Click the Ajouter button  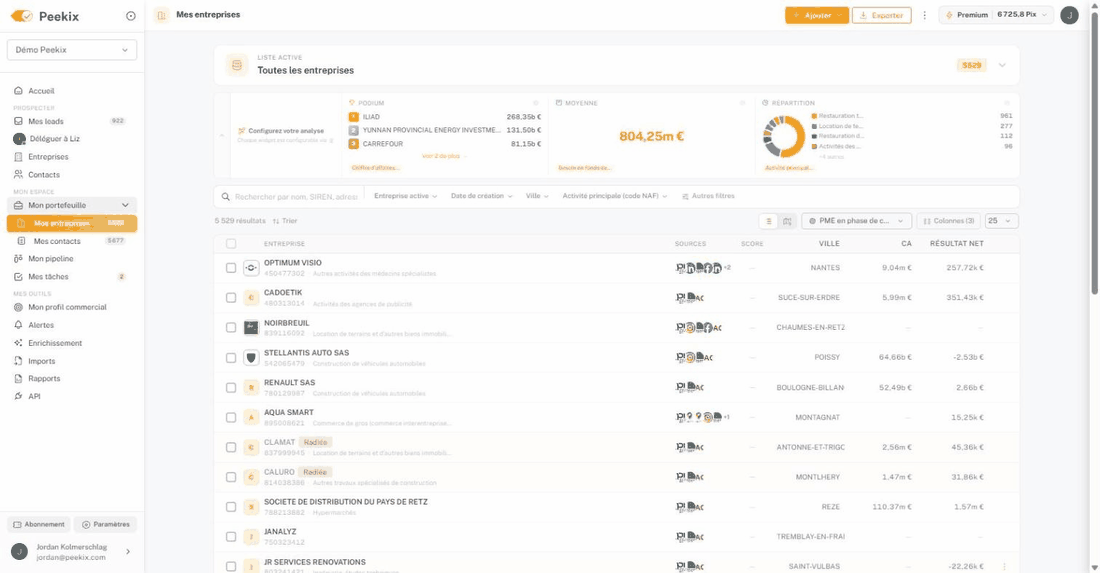pyautogui.click(x=817, y=15)
